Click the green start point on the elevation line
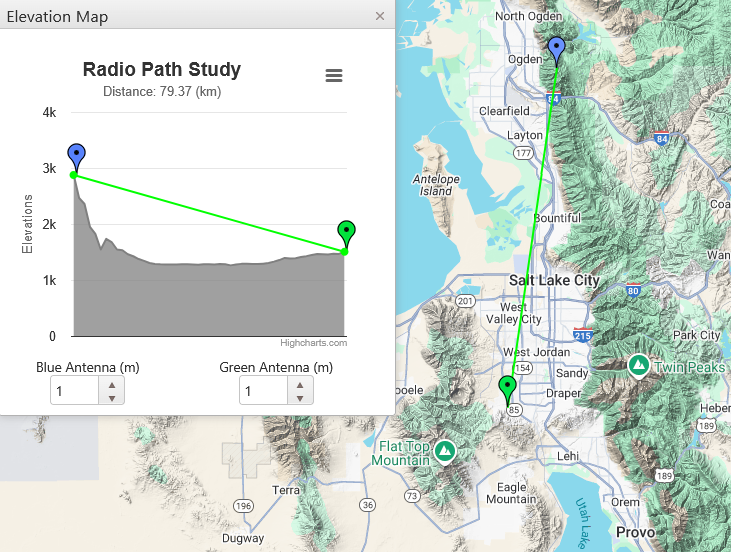This screenshot has height=552, width=731. [74, 175]
